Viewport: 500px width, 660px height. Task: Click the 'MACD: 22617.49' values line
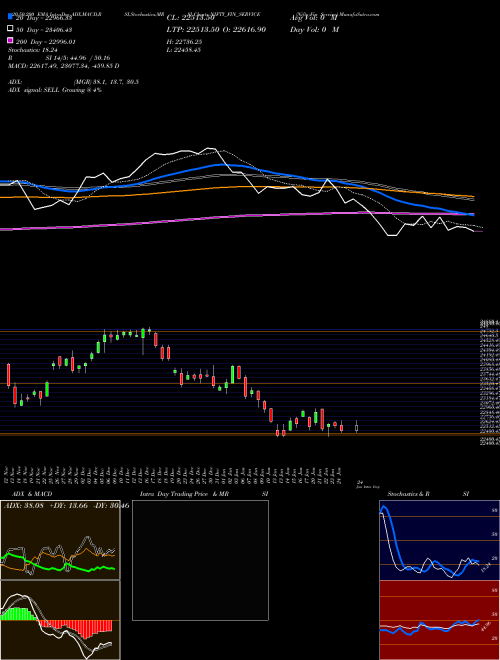(64, 66)
